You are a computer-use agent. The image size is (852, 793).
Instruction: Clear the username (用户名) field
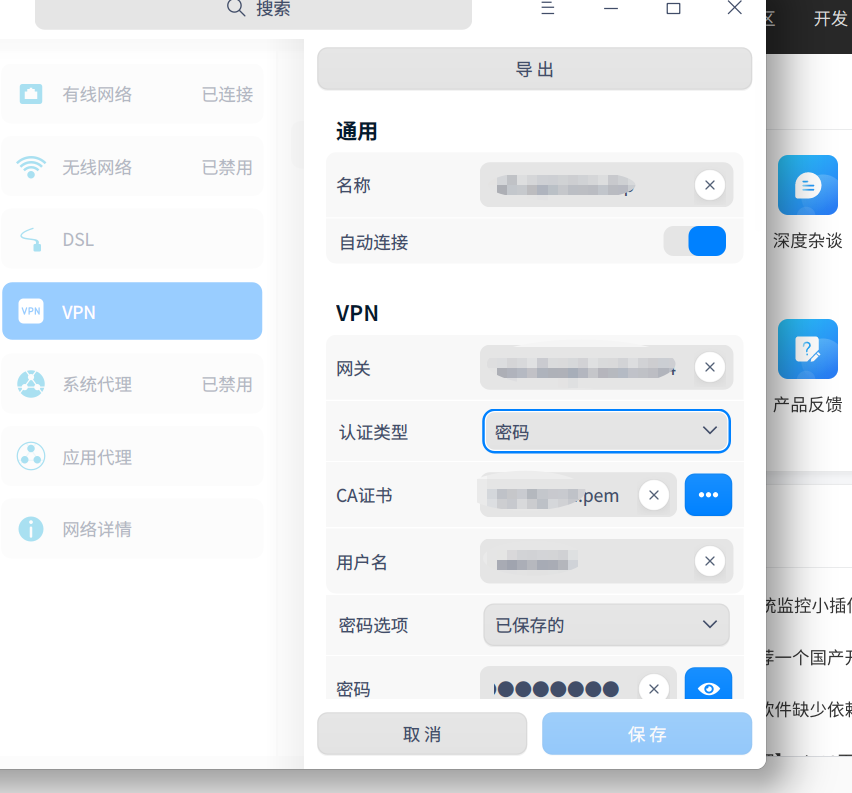710,561
